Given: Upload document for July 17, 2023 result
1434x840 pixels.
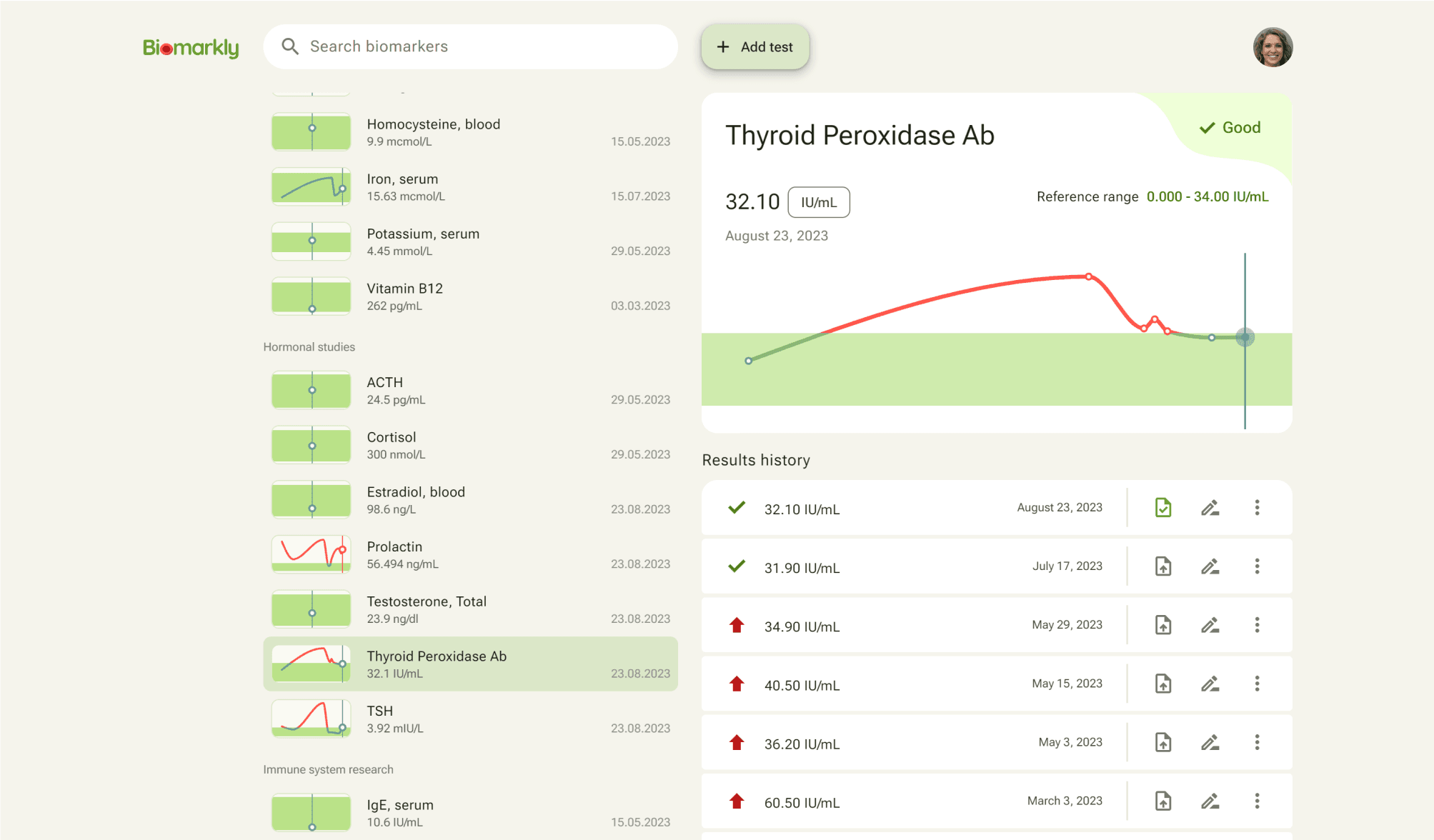Looking at the screenshot, I should pyautogui.click(x=1163, y=566).
